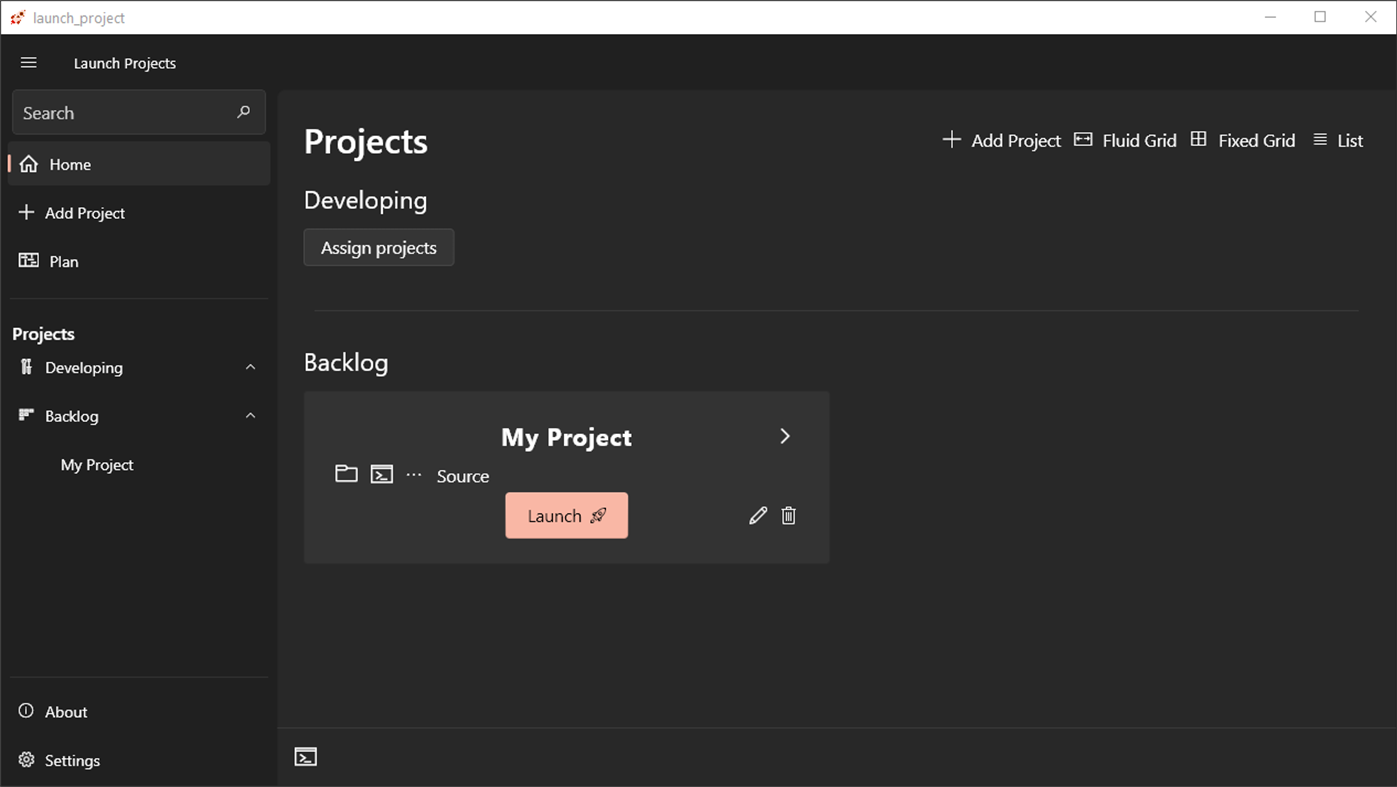Collapse the Backlog section in sidebar
The width and height of the screenshot is (1397, 787).
pyautogui.click(x=250, y=416)
